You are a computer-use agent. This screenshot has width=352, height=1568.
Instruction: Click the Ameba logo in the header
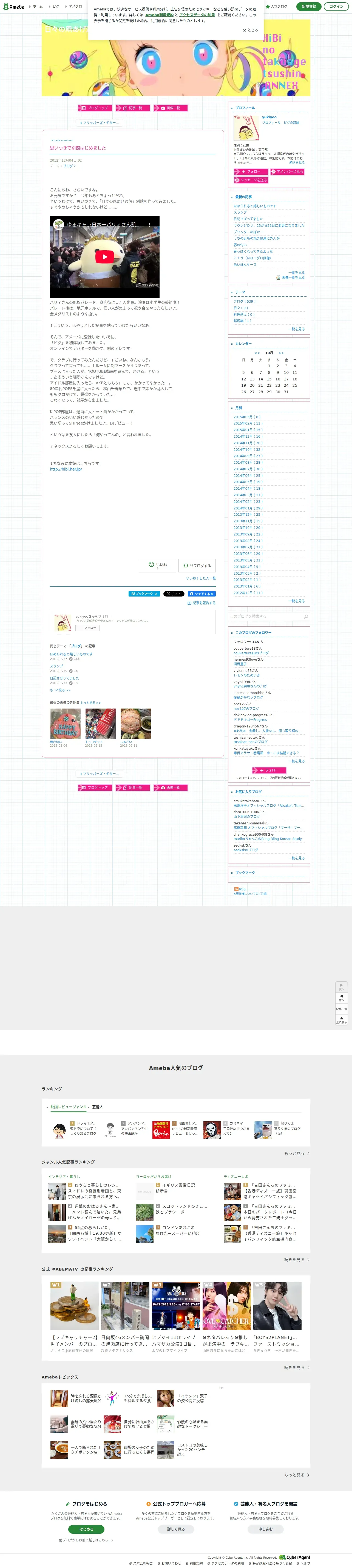[x=14, y=6]
